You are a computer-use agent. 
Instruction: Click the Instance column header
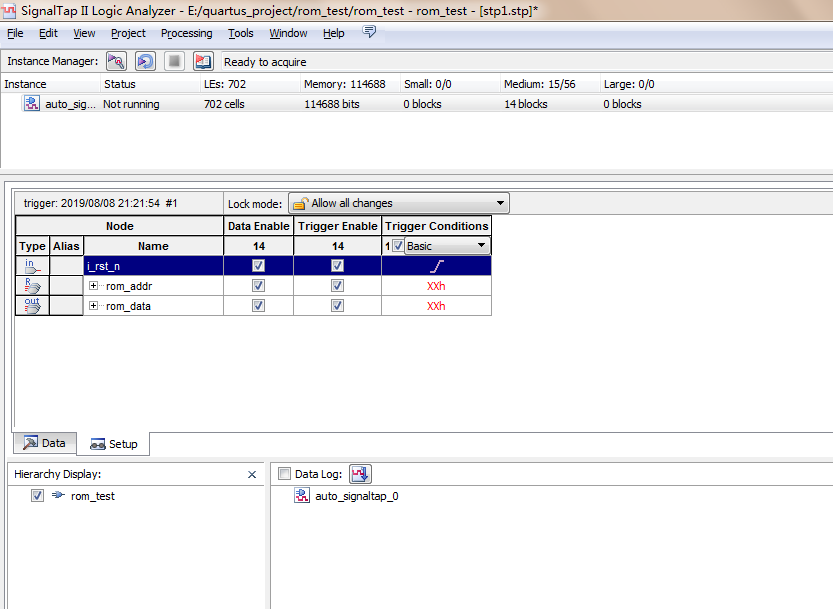tap(50, 84)
